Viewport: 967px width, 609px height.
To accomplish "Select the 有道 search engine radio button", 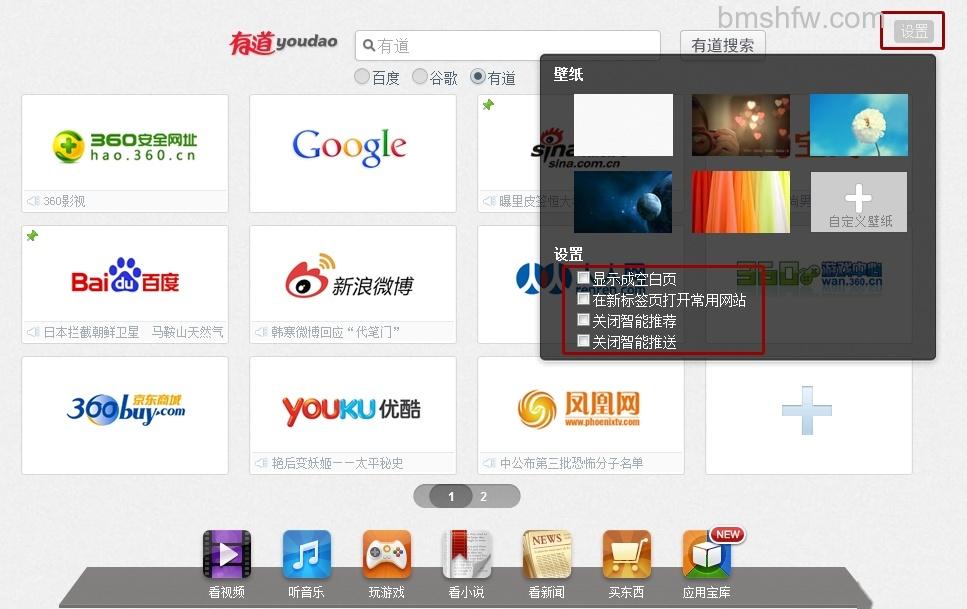I will click(478, 77).
